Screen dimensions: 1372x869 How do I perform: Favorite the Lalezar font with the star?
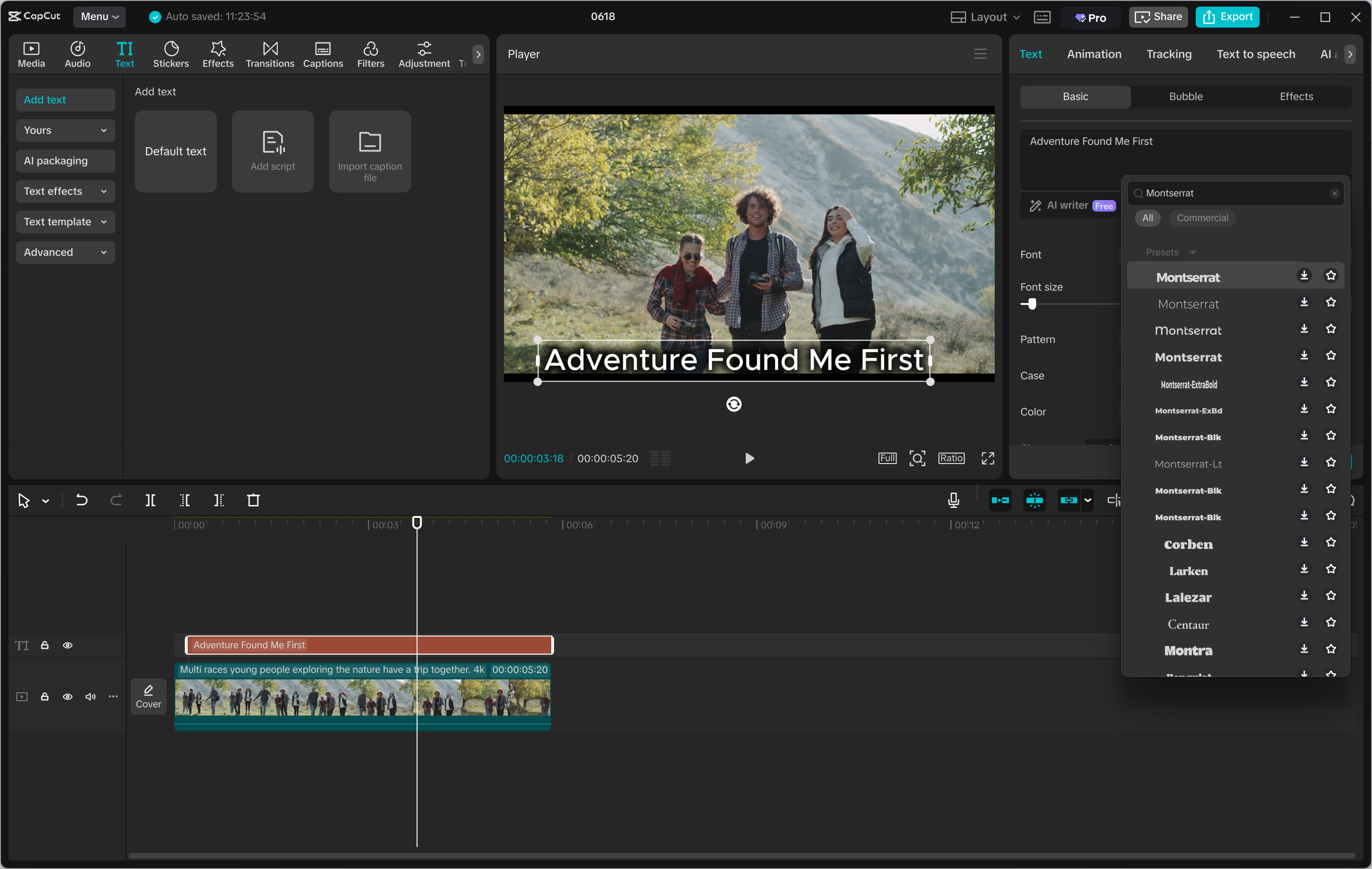tap(1331, 596)
